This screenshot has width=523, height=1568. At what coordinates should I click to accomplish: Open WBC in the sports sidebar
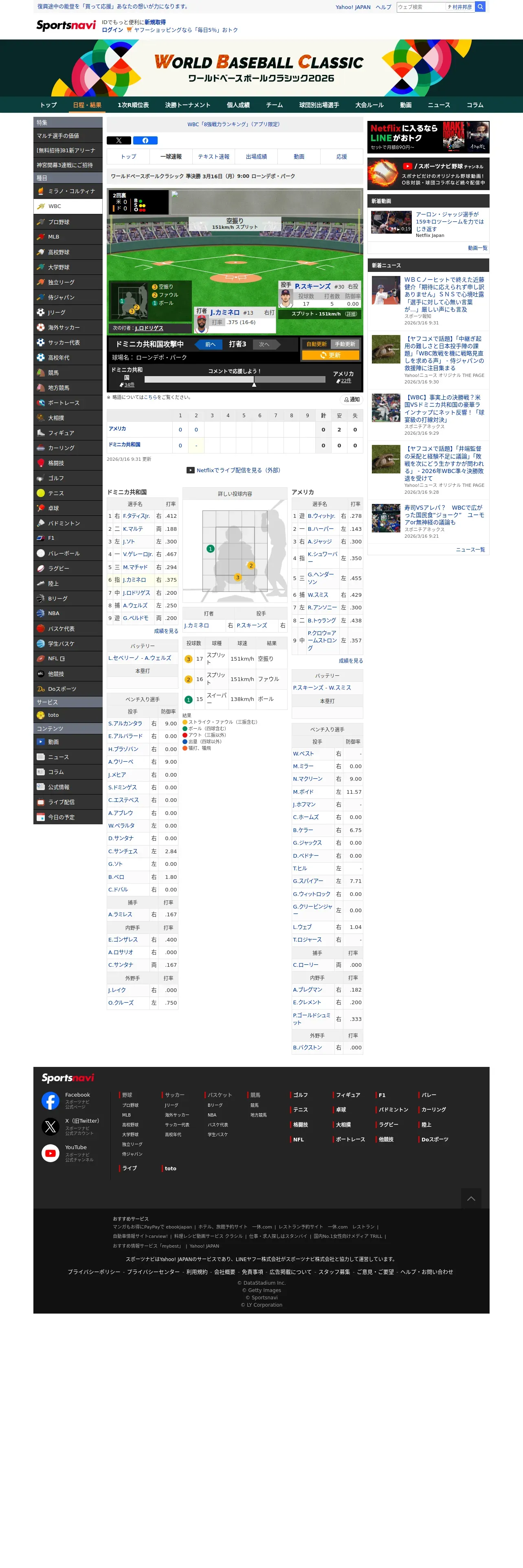pos(68,206)
